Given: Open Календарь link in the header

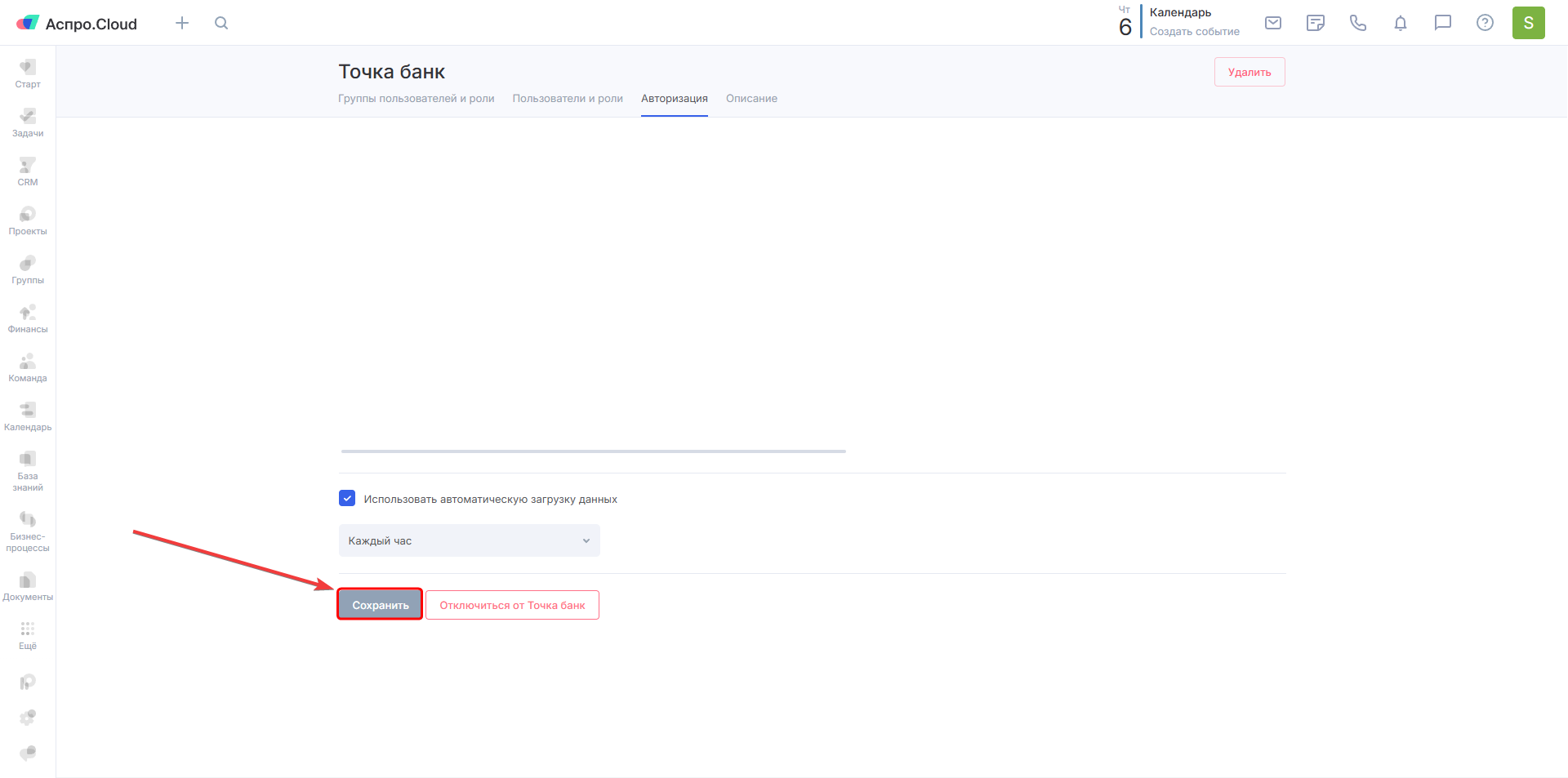Looking at the screenshot, I should point(1180,12).
